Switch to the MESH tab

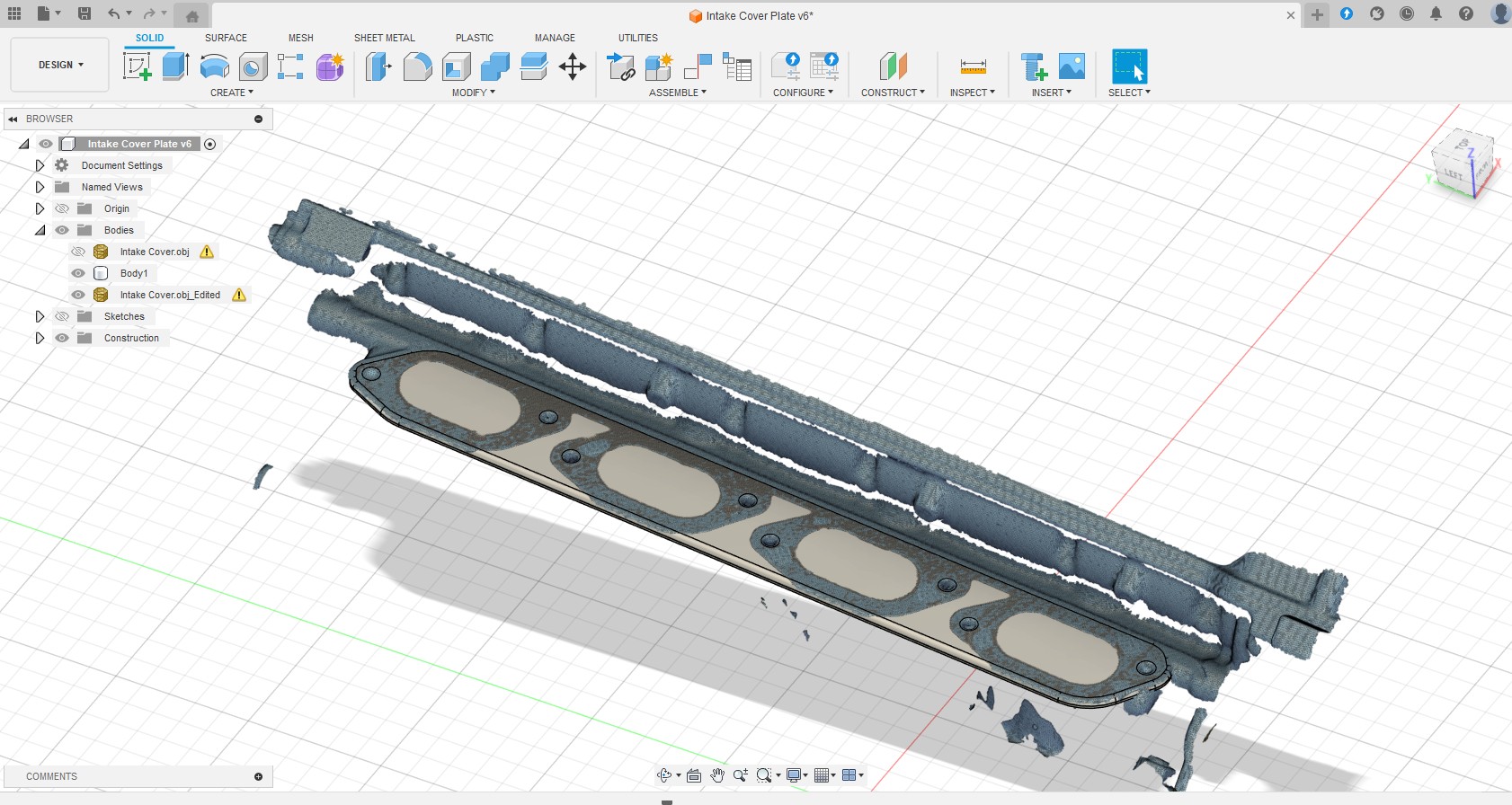click(300, 38)
